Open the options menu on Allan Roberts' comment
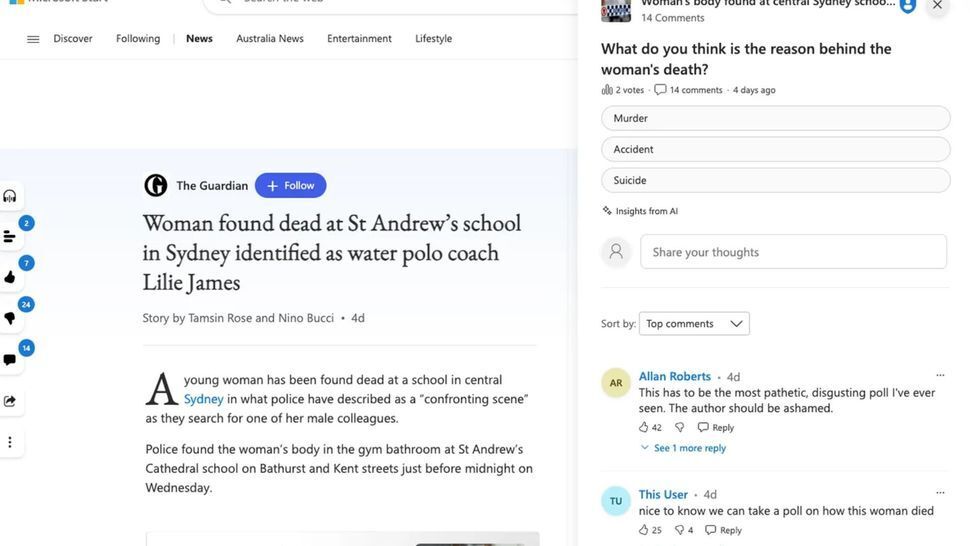970x546 pixels. click(x=940, y=375)
